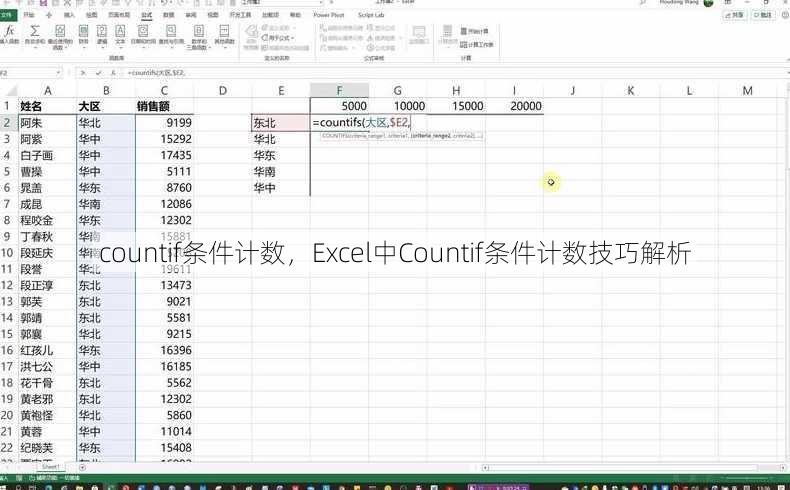Open the Insert Function fx button
Image resolution: width=790 pixels, height=490 pixels.
9,33
